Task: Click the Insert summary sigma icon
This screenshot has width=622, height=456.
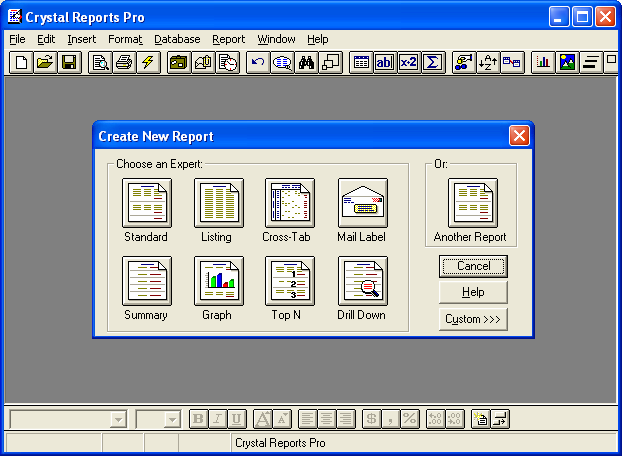Action: tap(432, 63)
